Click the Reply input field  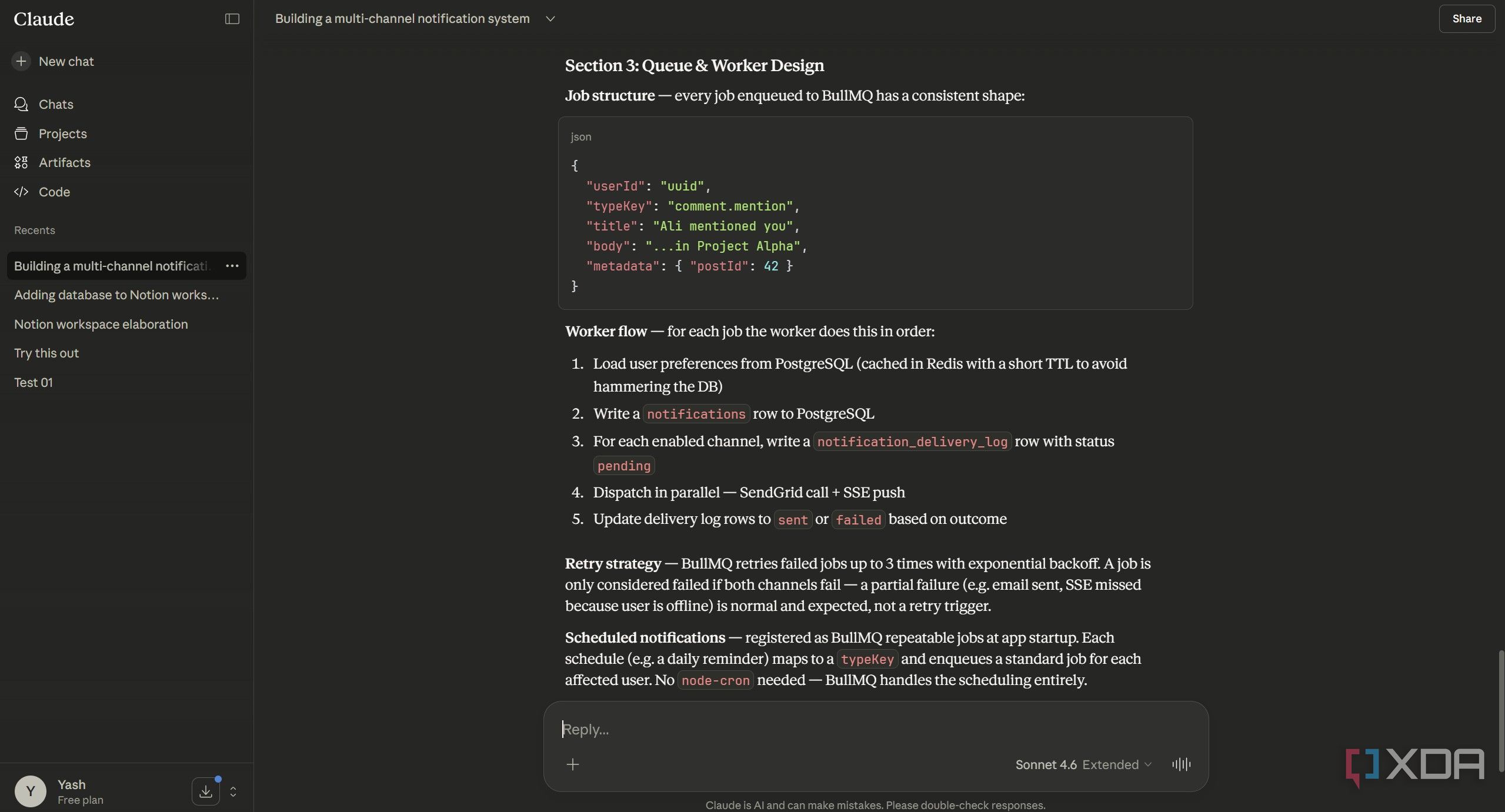875,729
